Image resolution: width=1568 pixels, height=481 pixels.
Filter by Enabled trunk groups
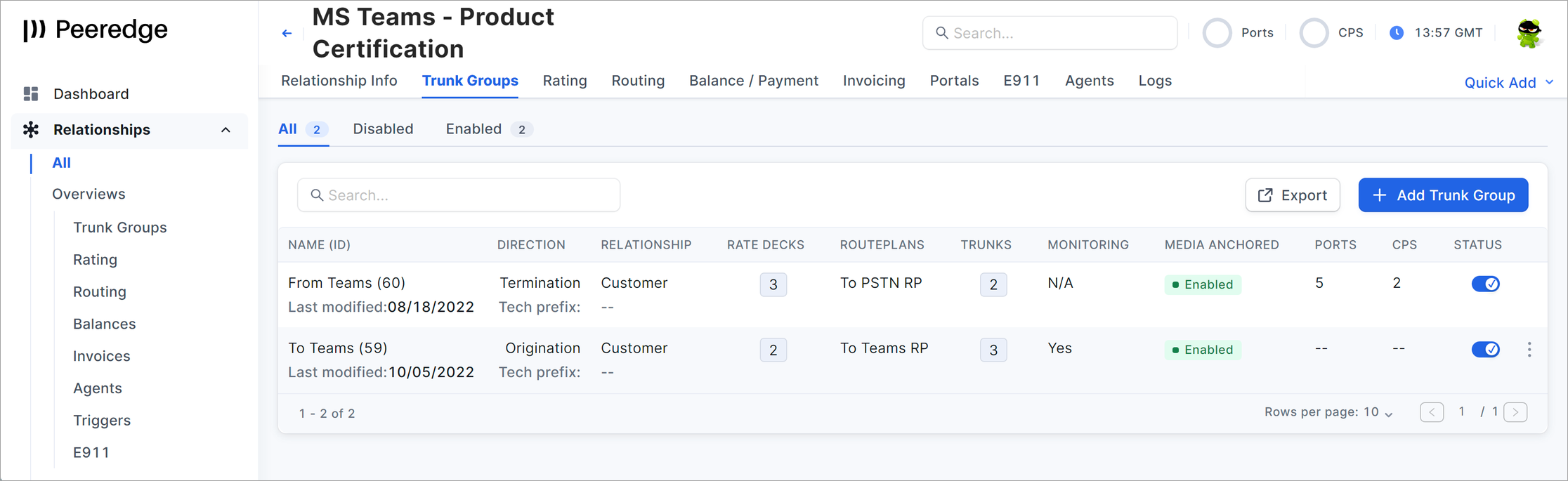(x=489, y=129)
